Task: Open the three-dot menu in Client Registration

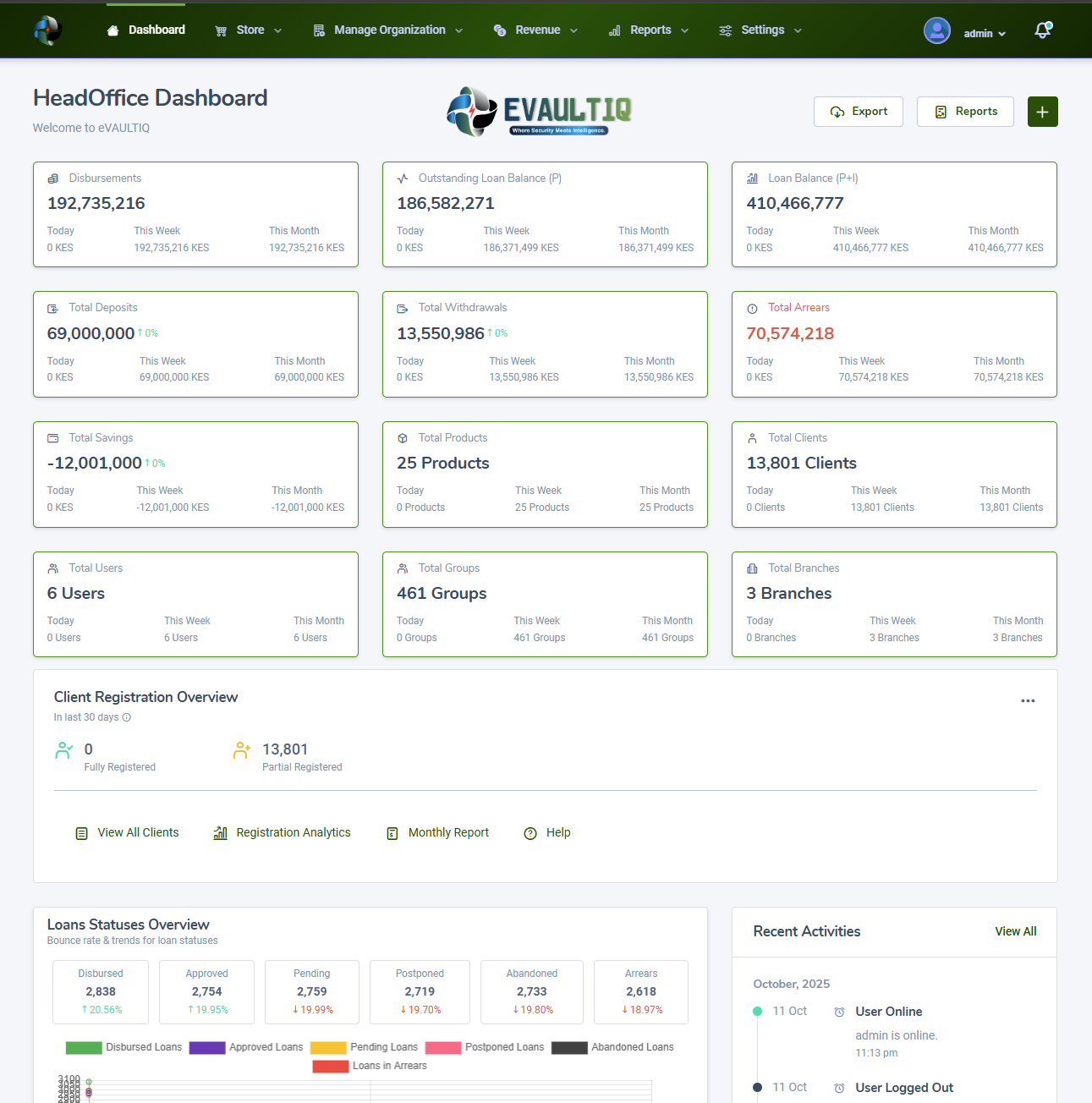Action: point(1028,701)
